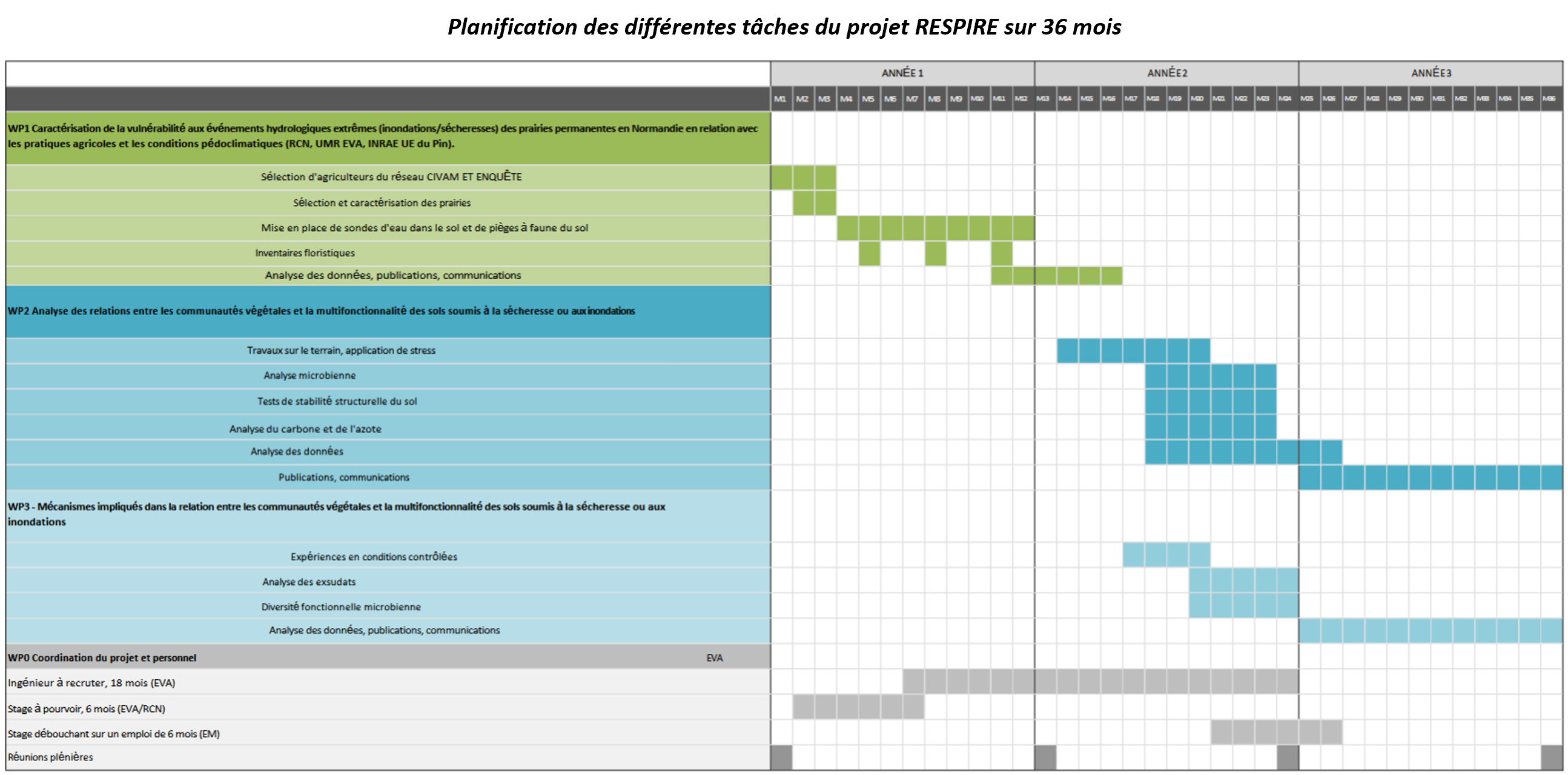
Task: Click the grey Stage débouchant sur un emploi bar
Action: click(x=1277, y=733)
